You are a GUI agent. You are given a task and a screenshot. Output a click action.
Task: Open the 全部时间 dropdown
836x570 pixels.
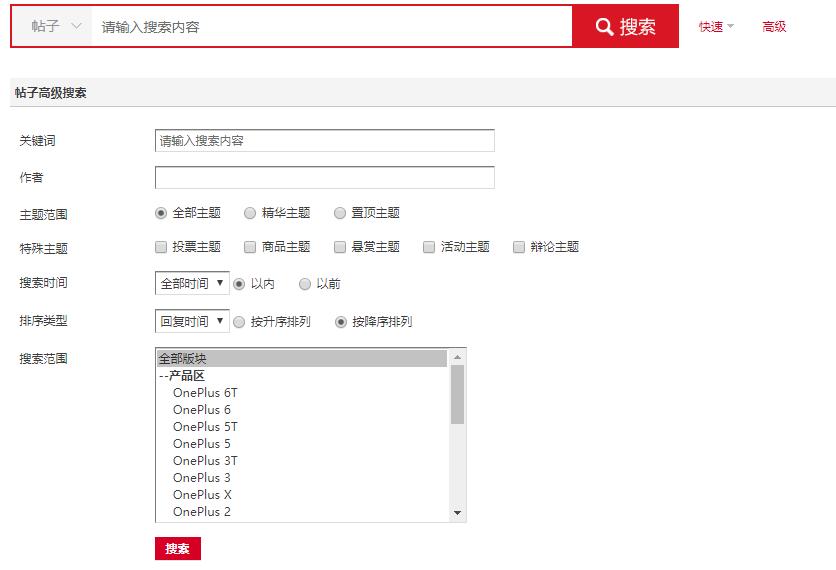[x=192, y=283]
